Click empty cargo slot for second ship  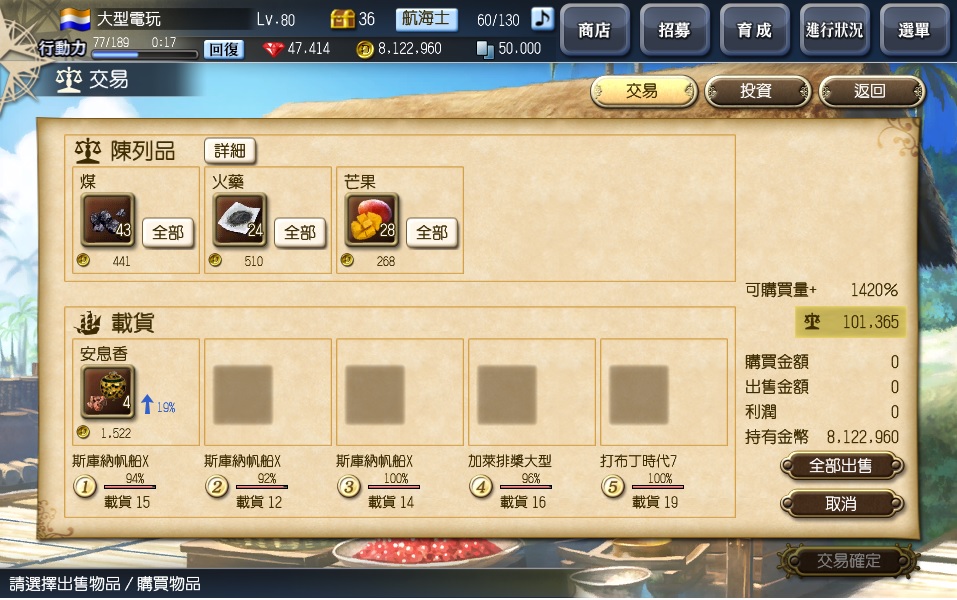coord(243,394)
